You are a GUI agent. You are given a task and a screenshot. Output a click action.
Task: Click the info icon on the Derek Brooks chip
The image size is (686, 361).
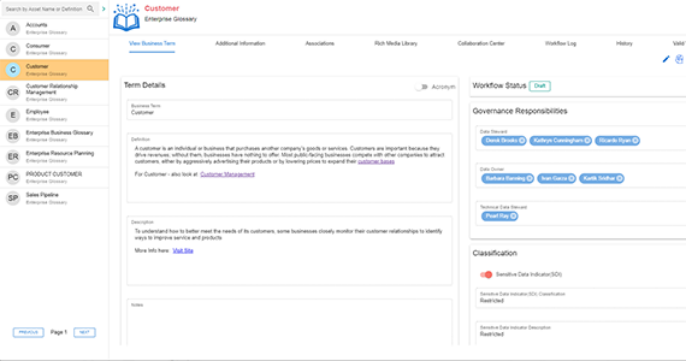(522, 140)
